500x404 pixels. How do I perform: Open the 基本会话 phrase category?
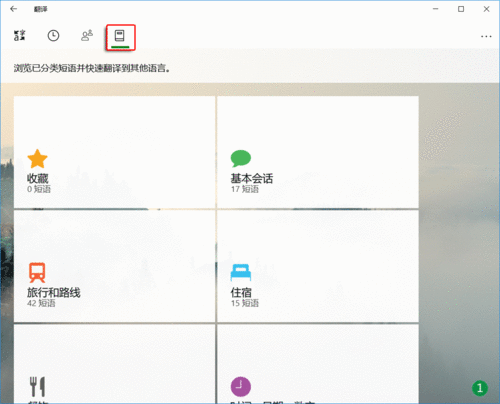[x=318, y=152]
